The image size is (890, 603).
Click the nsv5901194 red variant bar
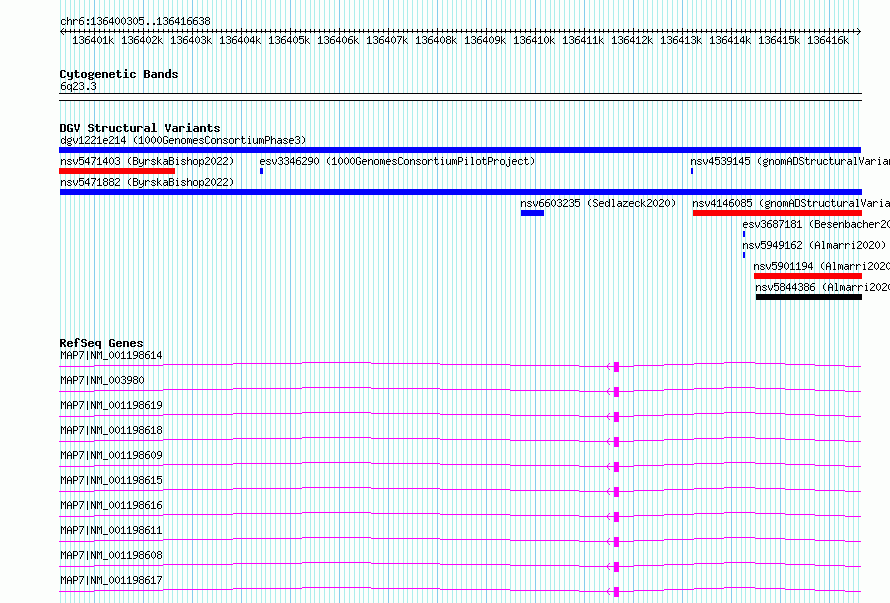pos(808,276)
